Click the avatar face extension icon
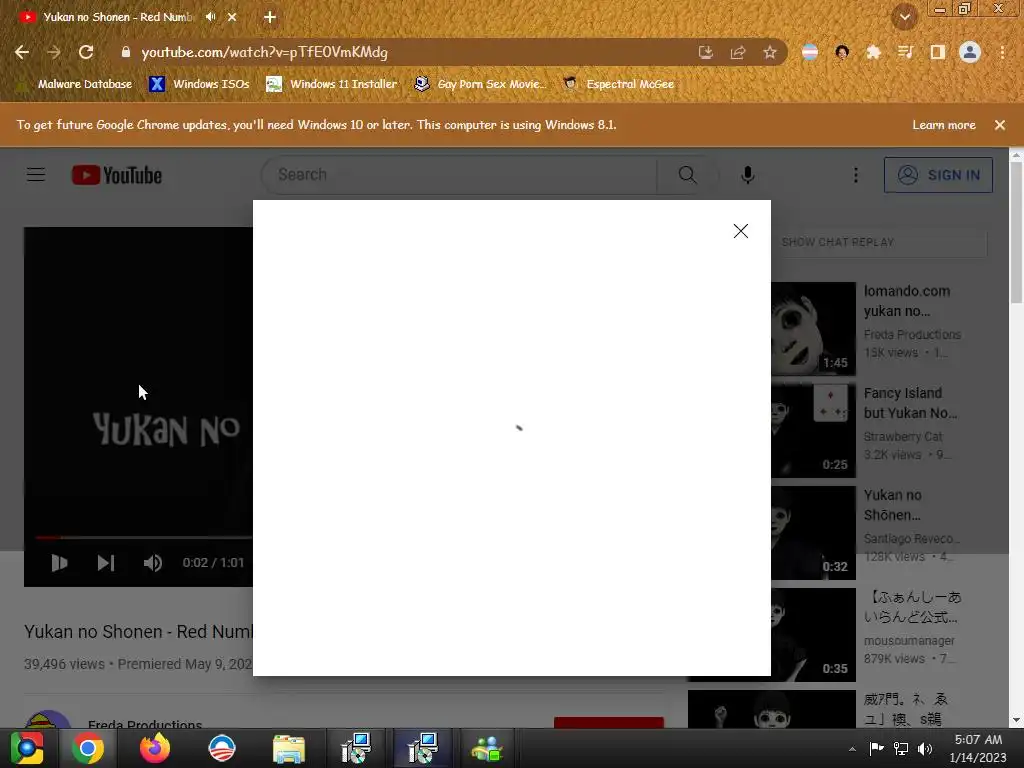 (842, 52)
